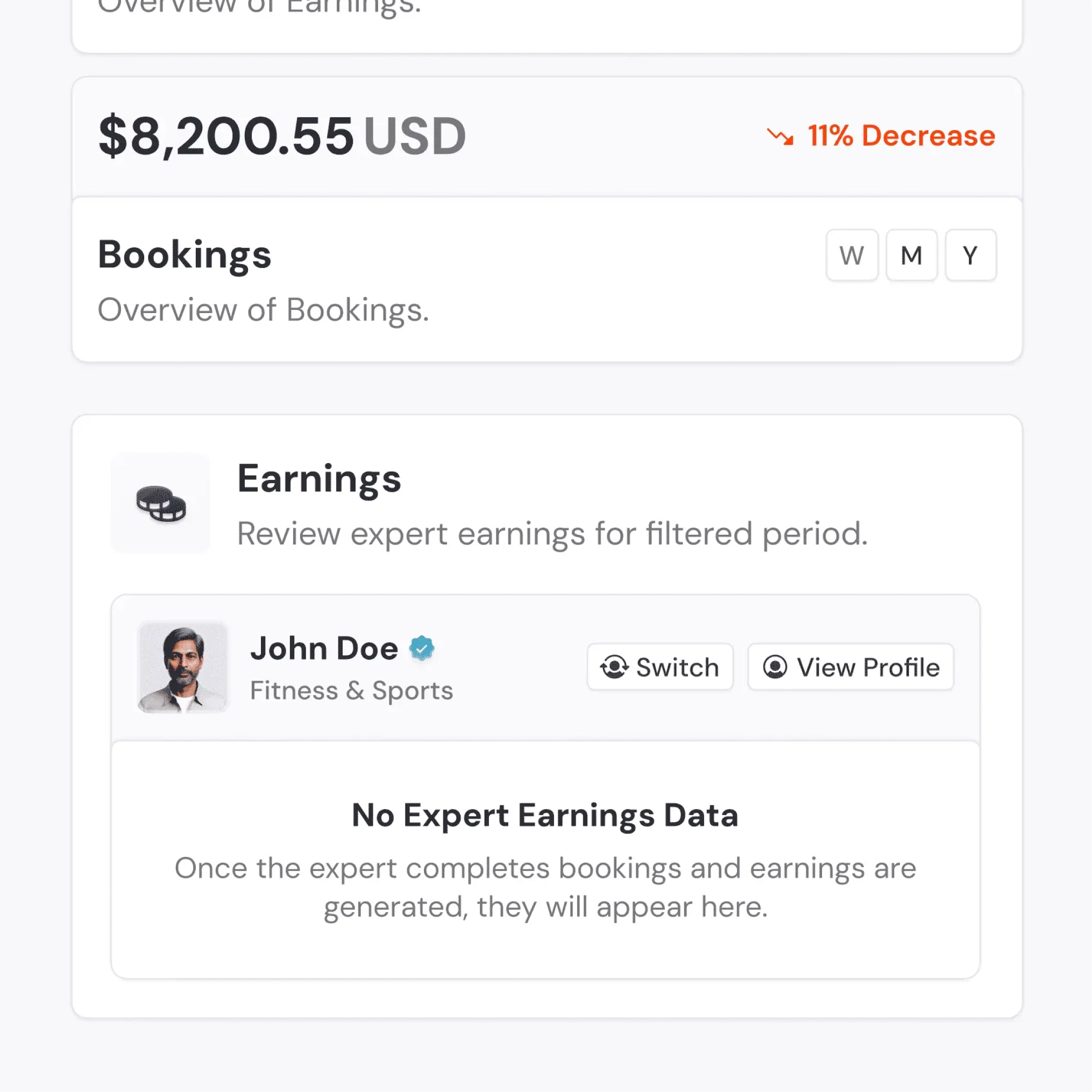Click the Review expert earnings description
The image size is (1092, 1092).
[552, 534]
